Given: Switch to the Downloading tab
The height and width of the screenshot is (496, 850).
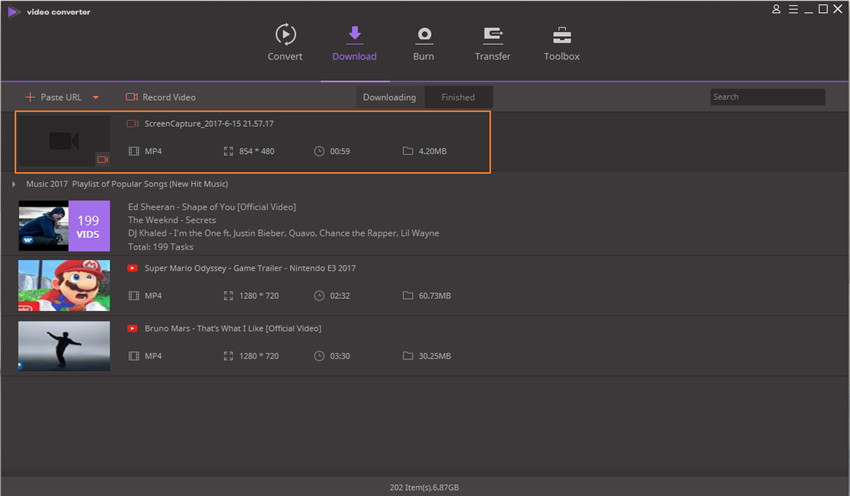Looking at the screenshot, I should pos(389,97).
